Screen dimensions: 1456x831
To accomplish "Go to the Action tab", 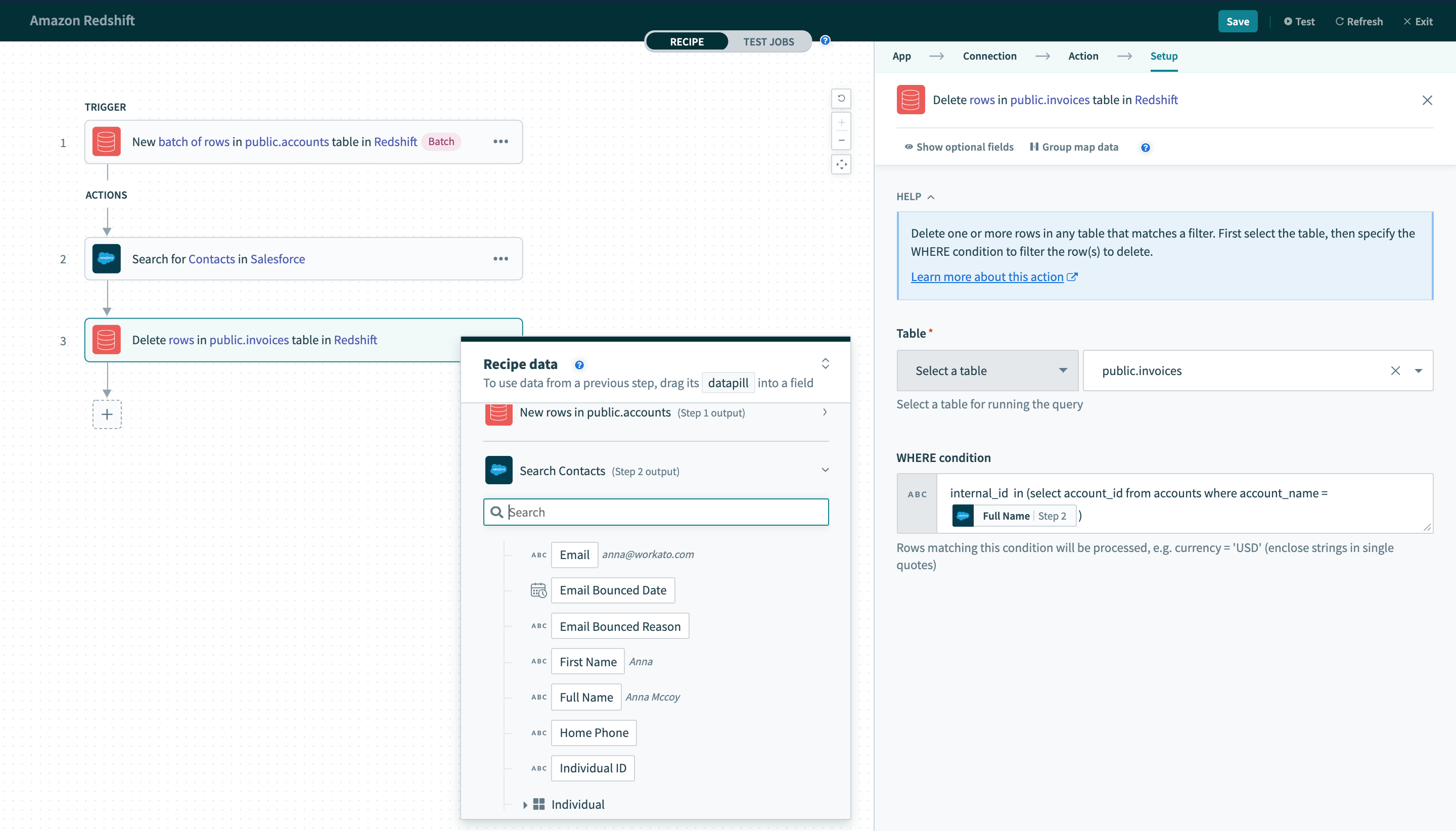I will (1083, 56).
